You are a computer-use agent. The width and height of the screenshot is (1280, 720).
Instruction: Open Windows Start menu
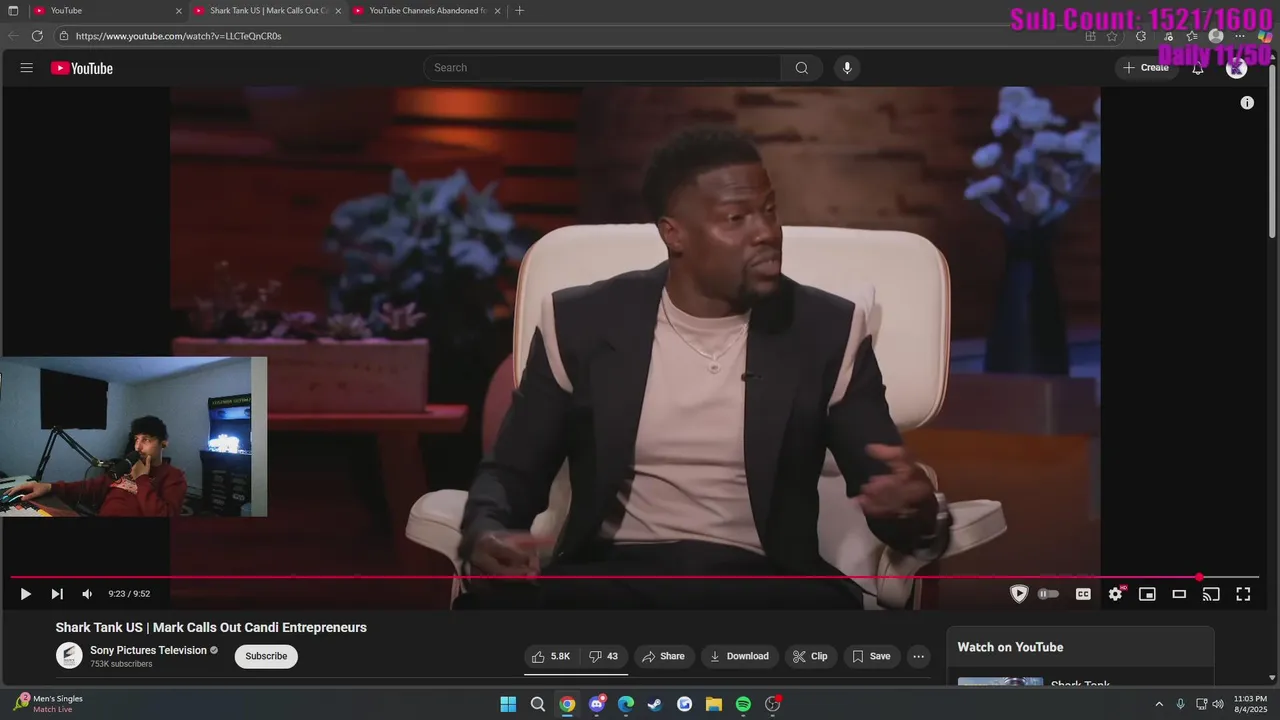coord(508,704)
